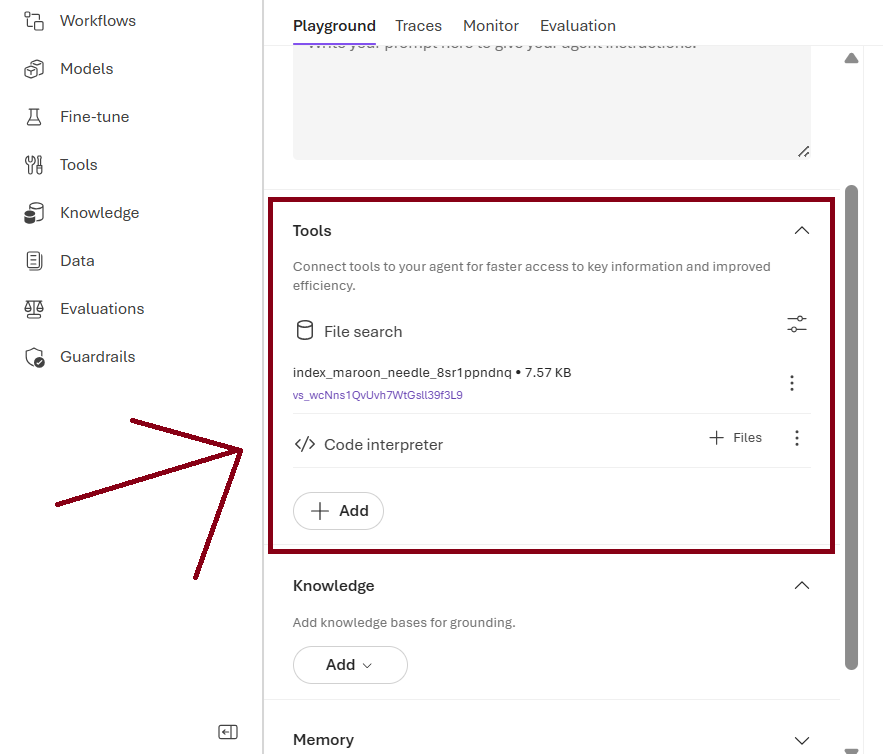Select Knowledge in left navigation

pyautogui.click(x=100, y=213)
